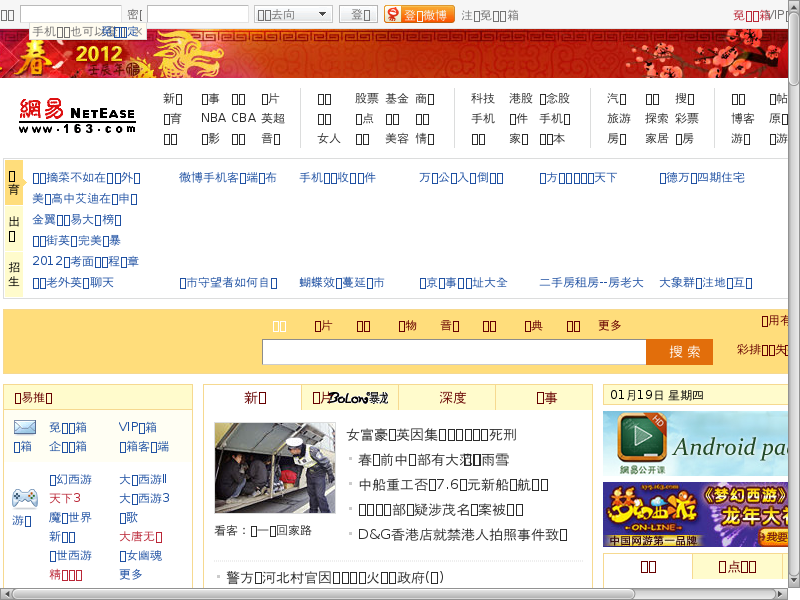The image size is (800, 600).
Task: Click the mail envelope icon
Action: 25,427
